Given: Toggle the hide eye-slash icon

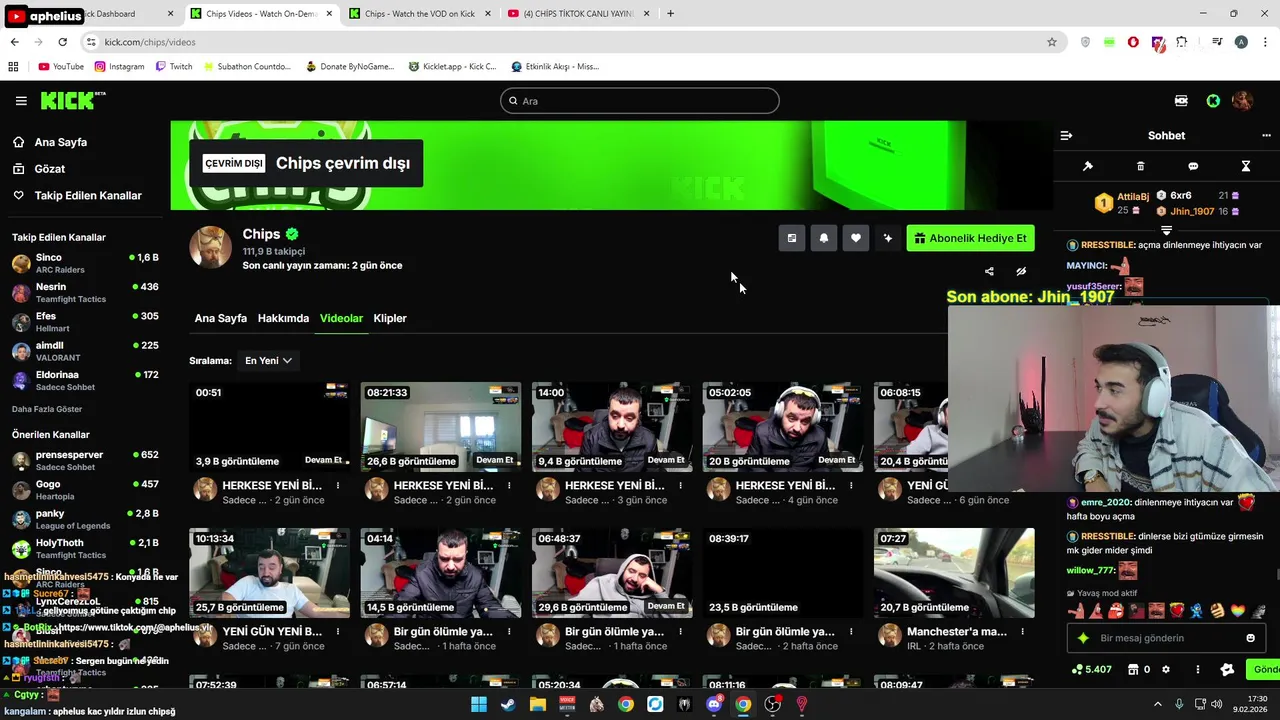Looking at the screenshot, I should click(x=1021, y=271).
